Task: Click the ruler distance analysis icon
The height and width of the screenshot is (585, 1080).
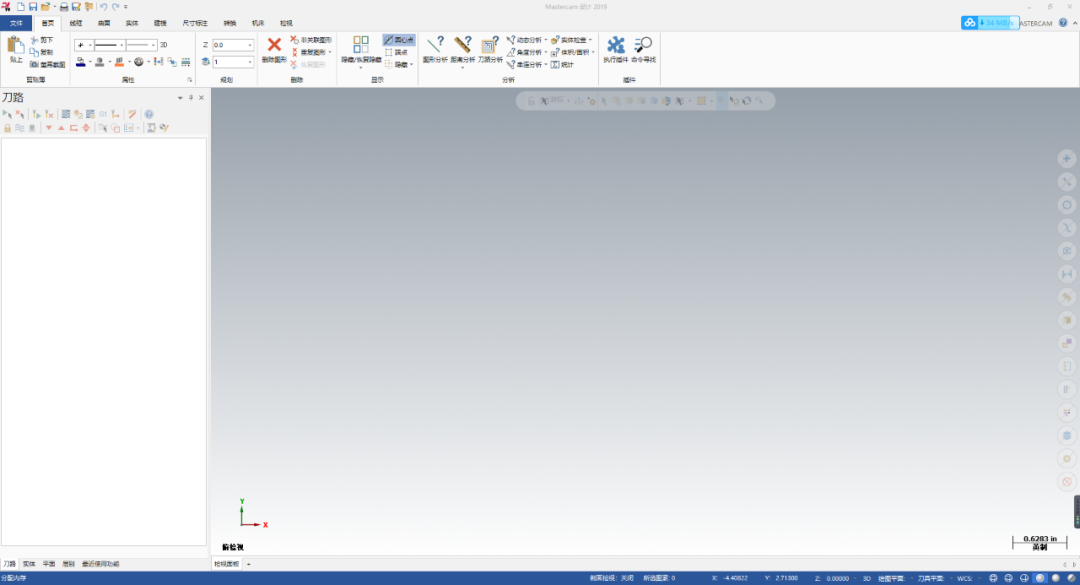Action: [x=462, y=45]
